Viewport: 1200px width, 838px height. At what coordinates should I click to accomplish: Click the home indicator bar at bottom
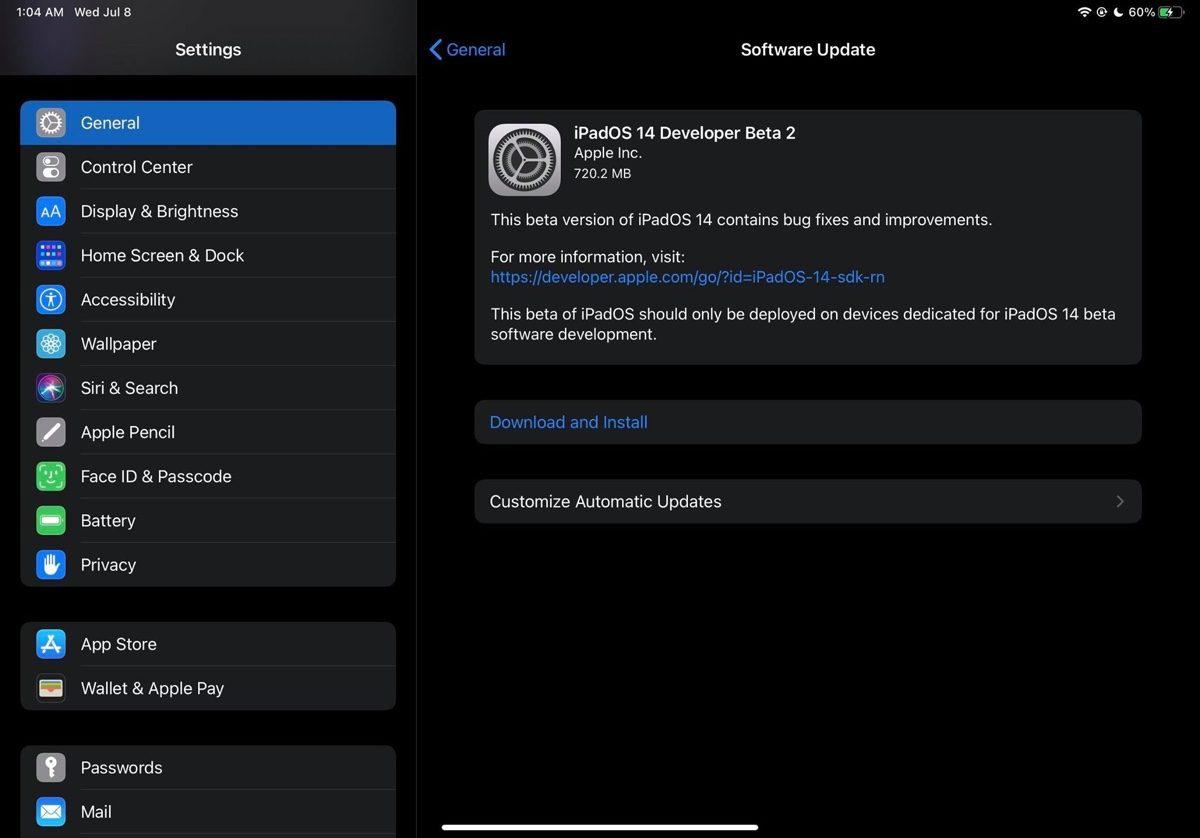click(600, 828)
